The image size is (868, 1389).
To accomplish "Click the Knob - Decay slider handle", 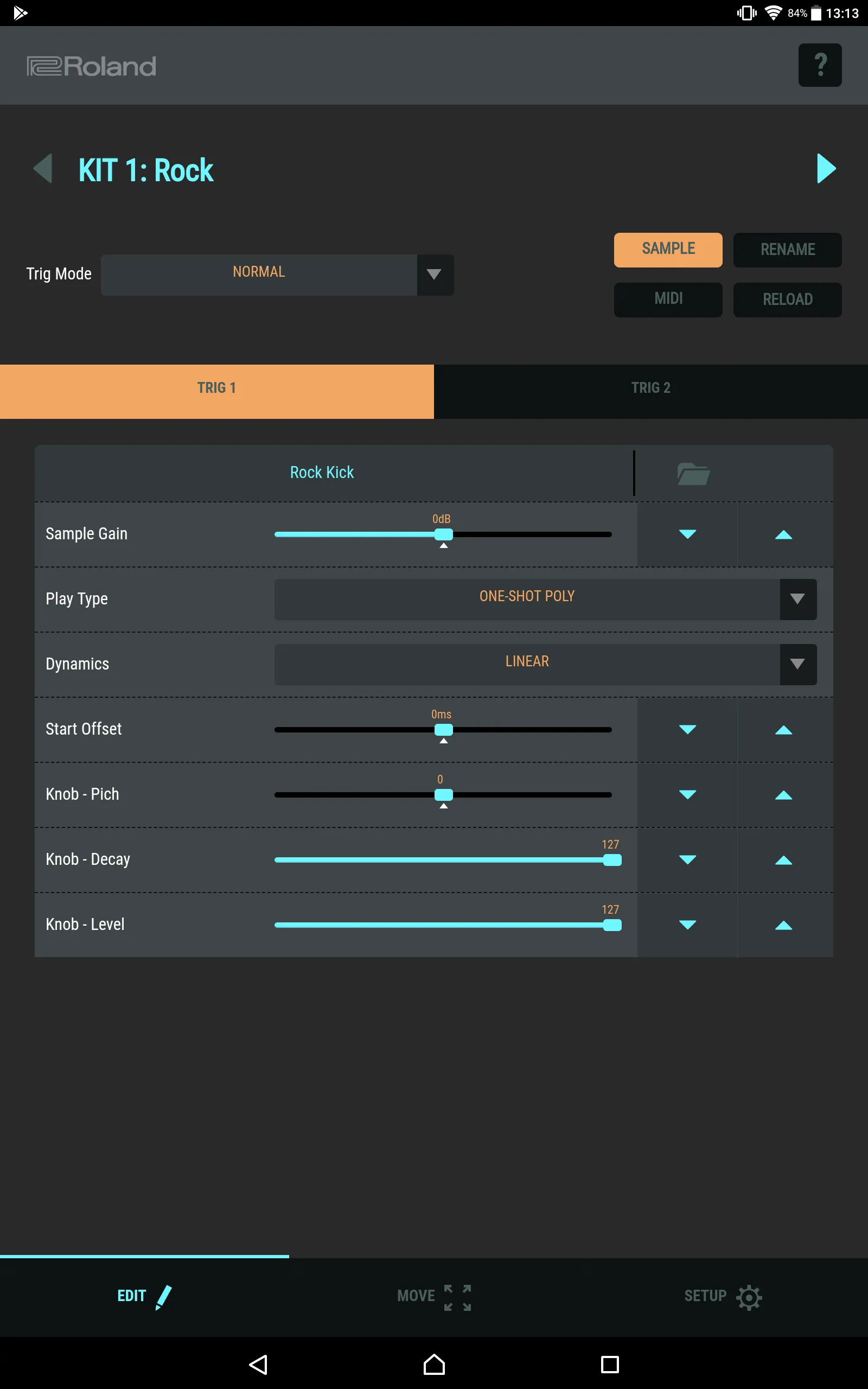I will 612,860.
